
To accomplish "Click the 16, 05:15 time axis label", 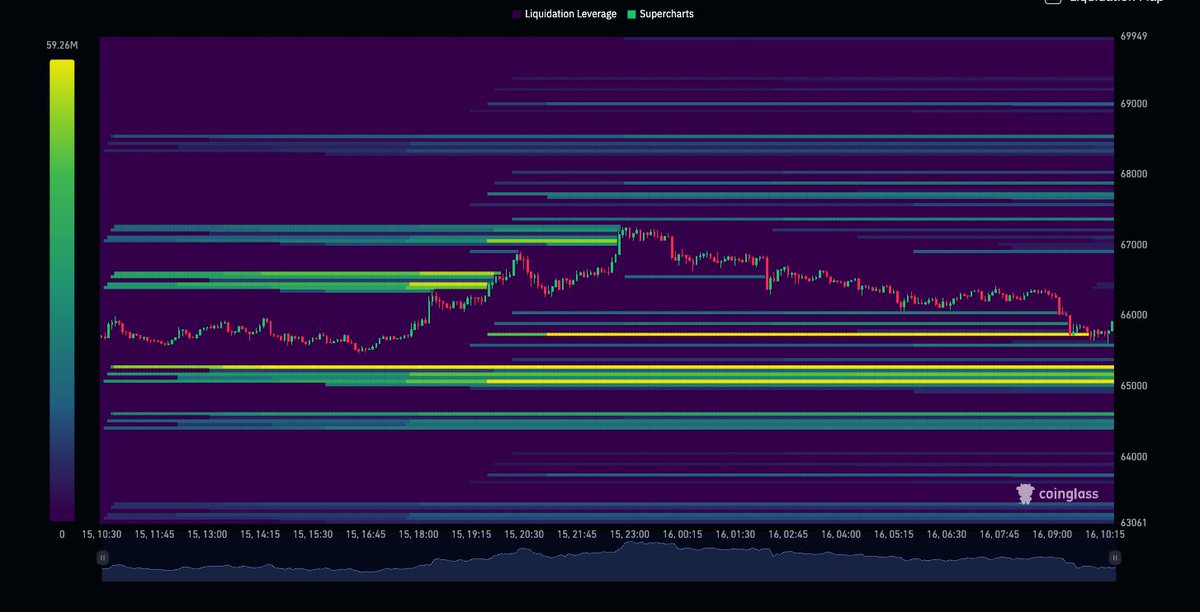I will pyautogui.click(x=894, y=535).
